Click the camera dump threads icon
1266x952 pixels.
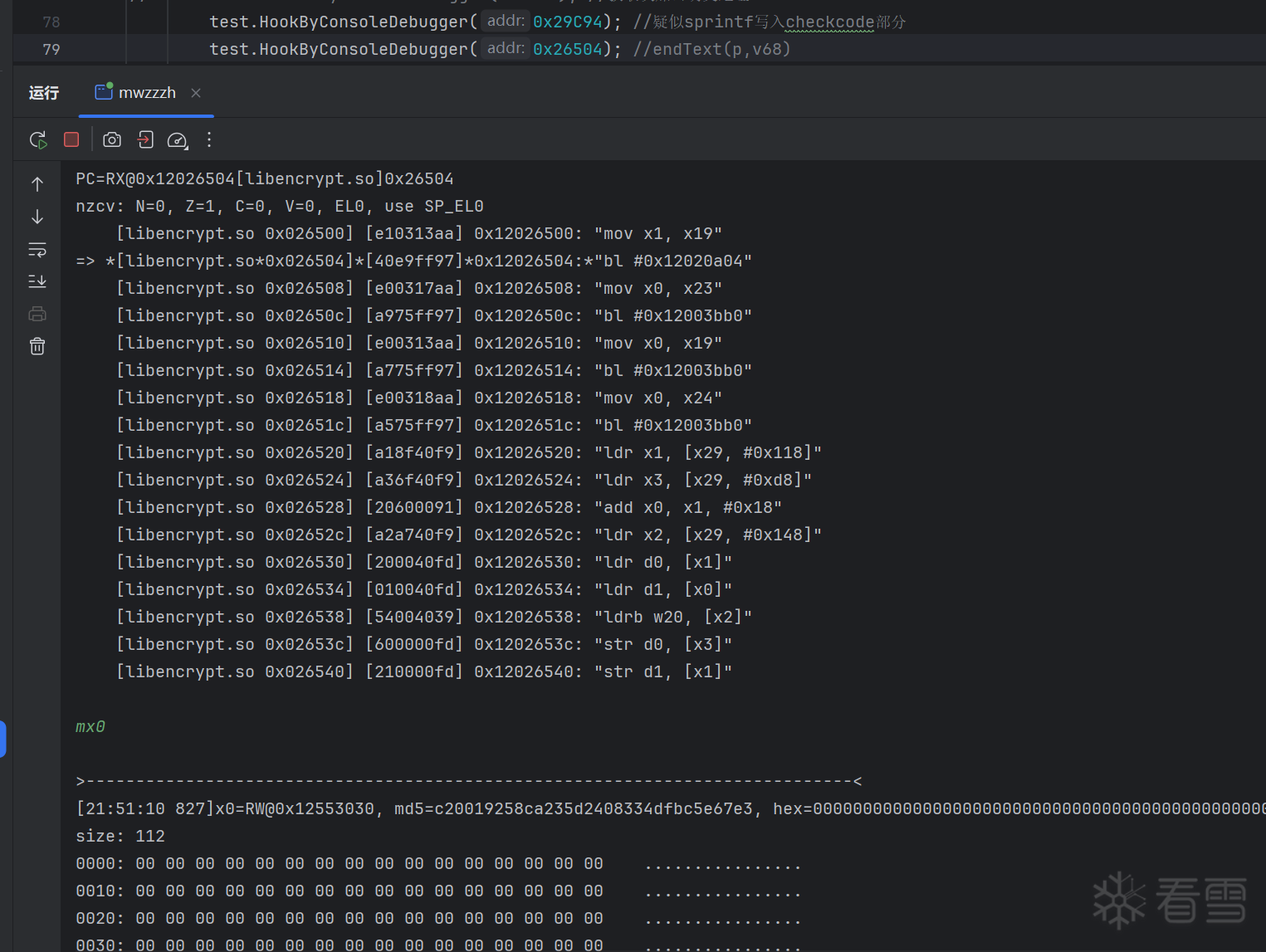point(112,140)
